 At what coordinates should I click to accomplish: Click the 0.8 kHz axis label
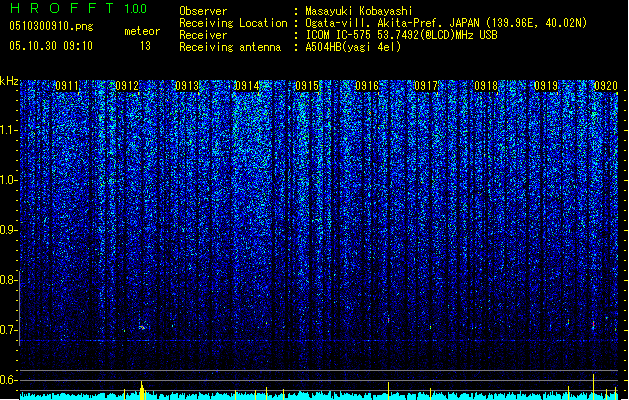9,280
